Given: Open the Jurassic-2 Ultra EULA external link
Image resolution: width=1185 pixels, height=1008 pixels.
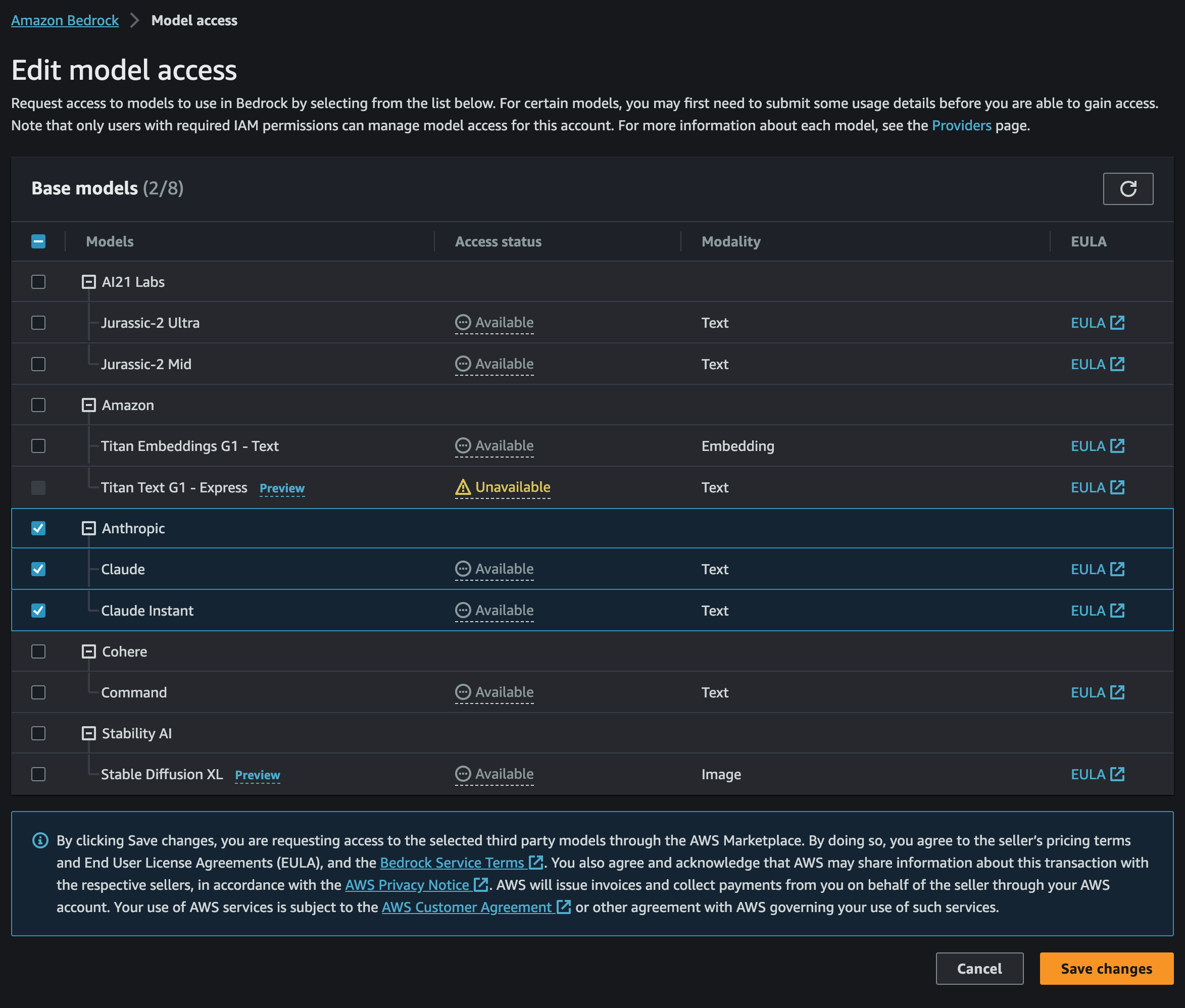Looking at the screenshot, I should coord(1097,323).
